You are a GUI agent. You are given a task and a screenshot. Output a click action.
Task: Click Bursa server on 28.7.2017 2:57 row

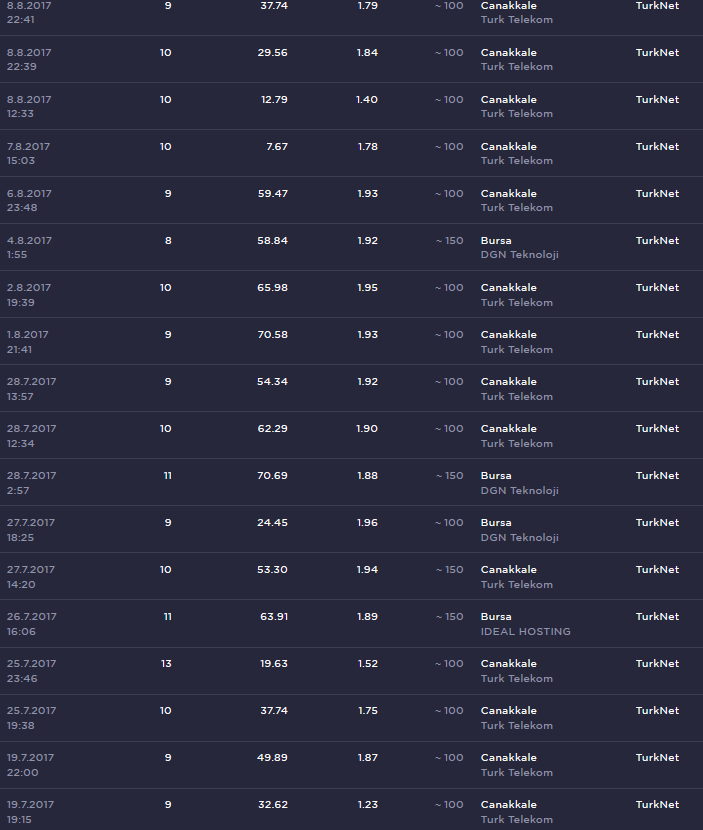496,475
